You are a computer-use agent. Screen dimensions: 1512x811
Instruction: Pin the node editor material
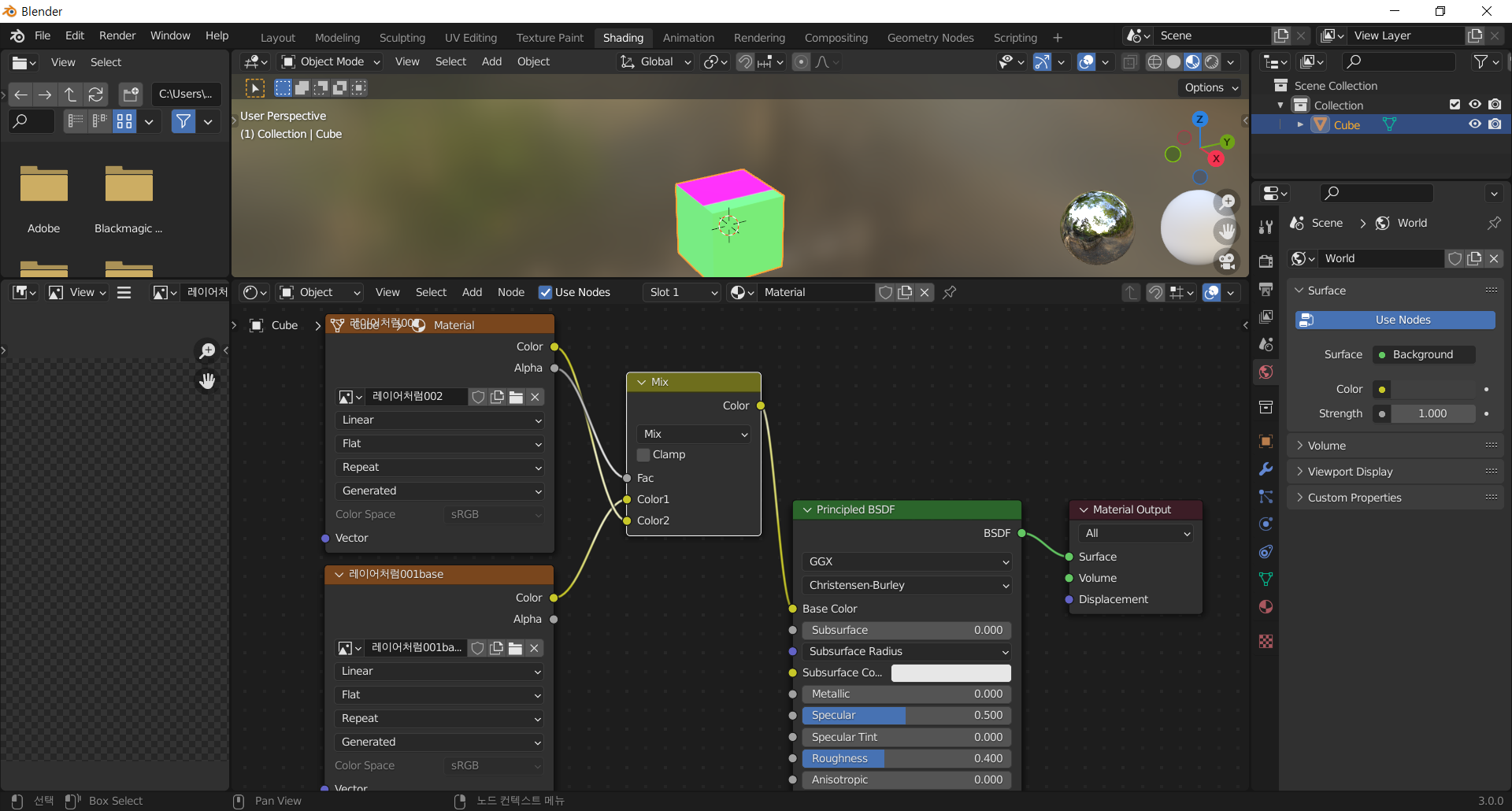[950, 292]
